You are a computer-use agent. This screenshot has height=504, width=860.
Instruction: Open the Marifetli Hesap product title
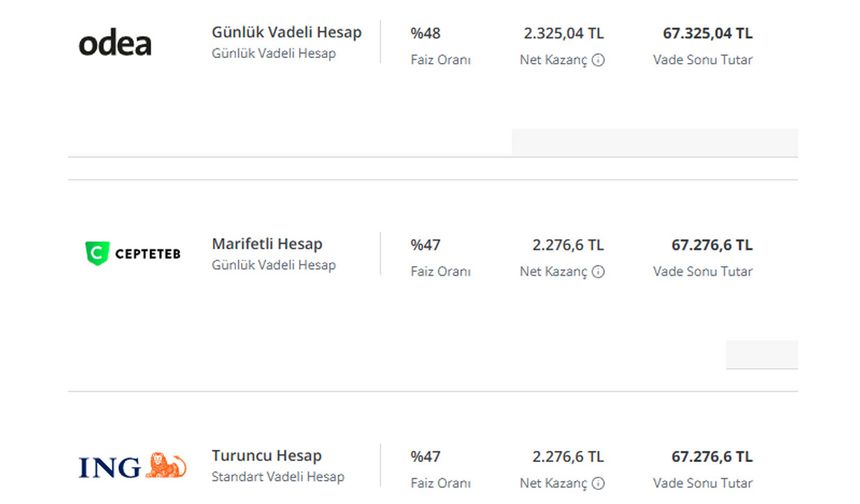(267, 244)
